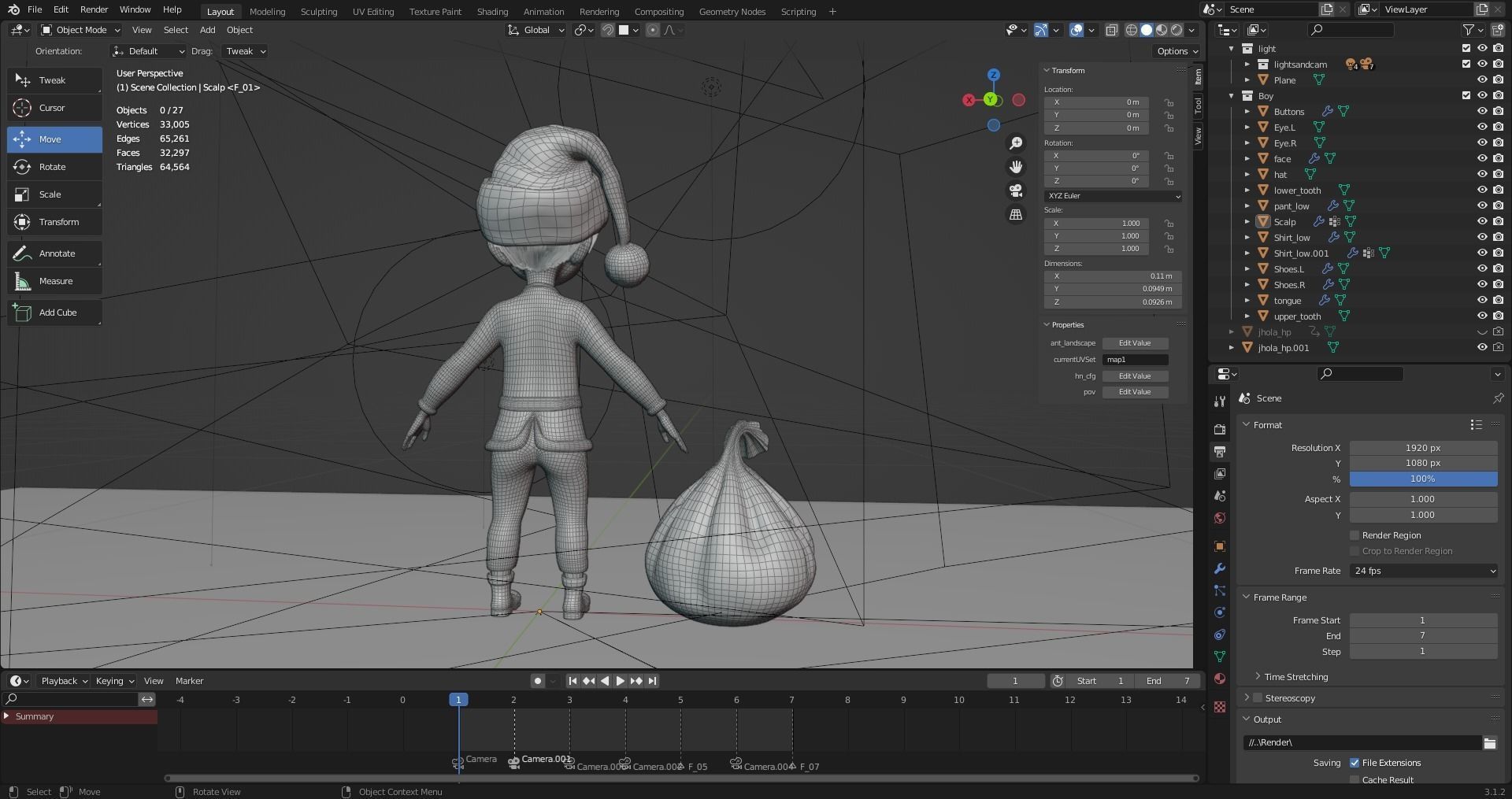Toggle camera view icon in viewport
This screenshot has height=799, width=1512.
[x=1016, y=191]
